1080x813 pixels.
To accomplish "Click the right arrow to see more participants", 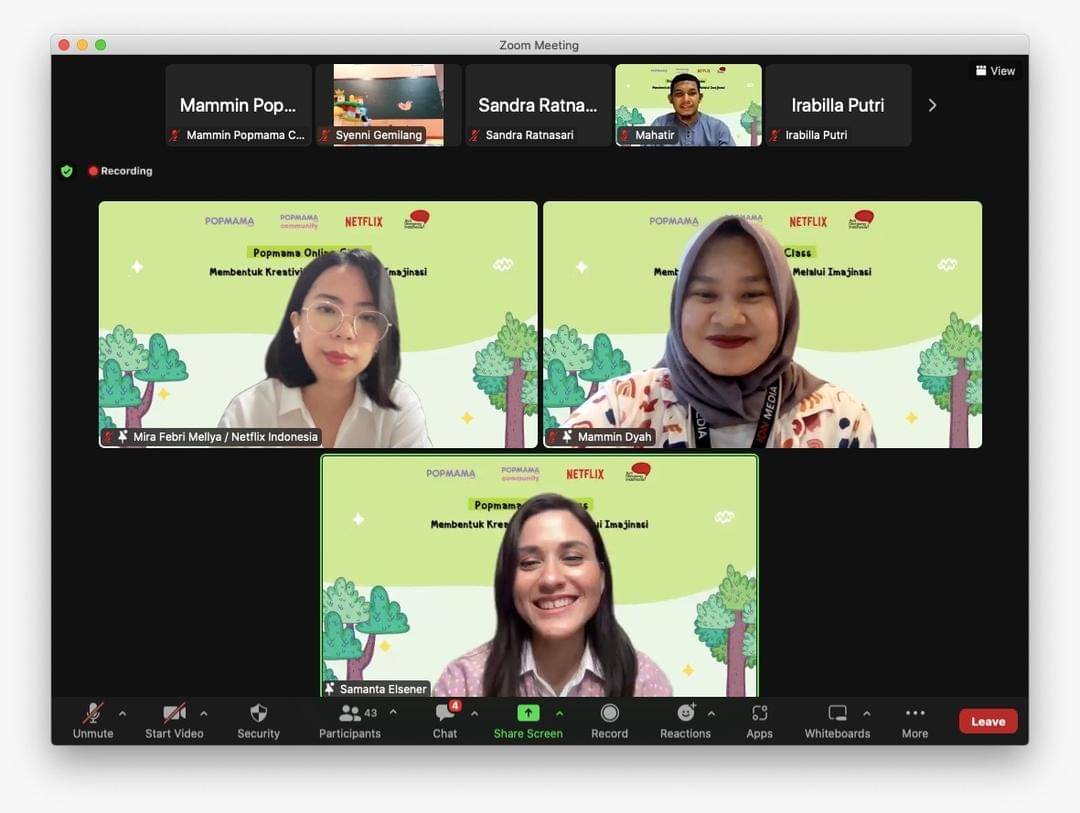I will (932, 104).
